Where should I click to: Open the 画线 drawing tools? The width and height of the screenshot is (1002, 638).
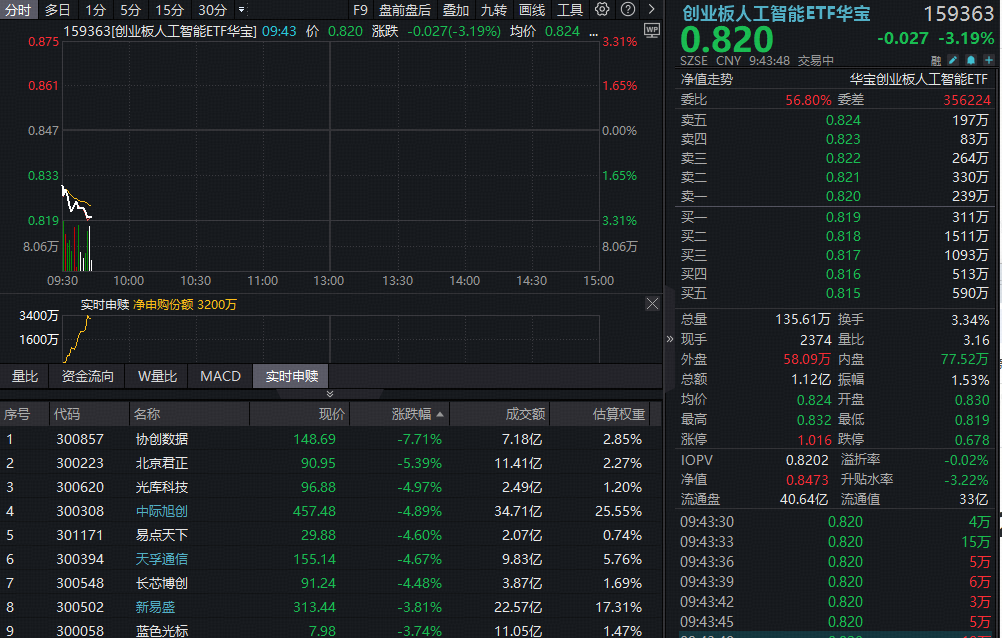tap(531, 10)
